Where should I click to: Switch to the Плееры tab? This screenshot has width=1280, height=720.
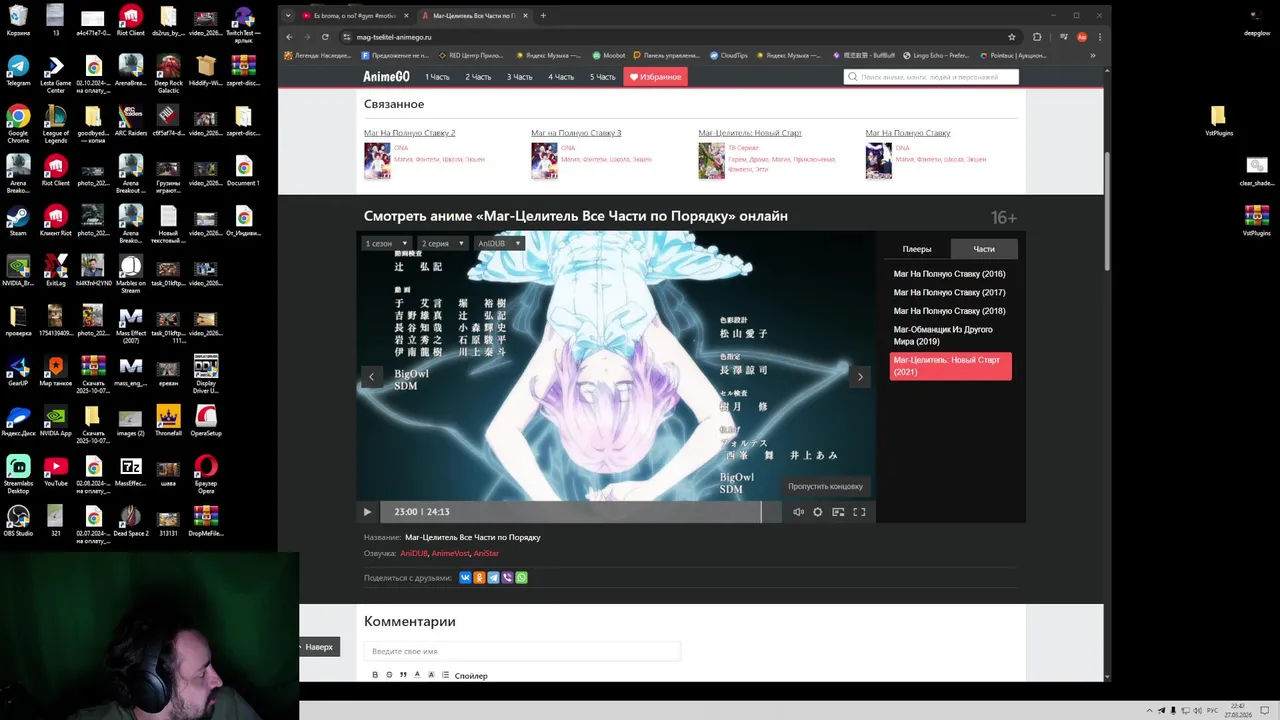(x=917, y=249)
